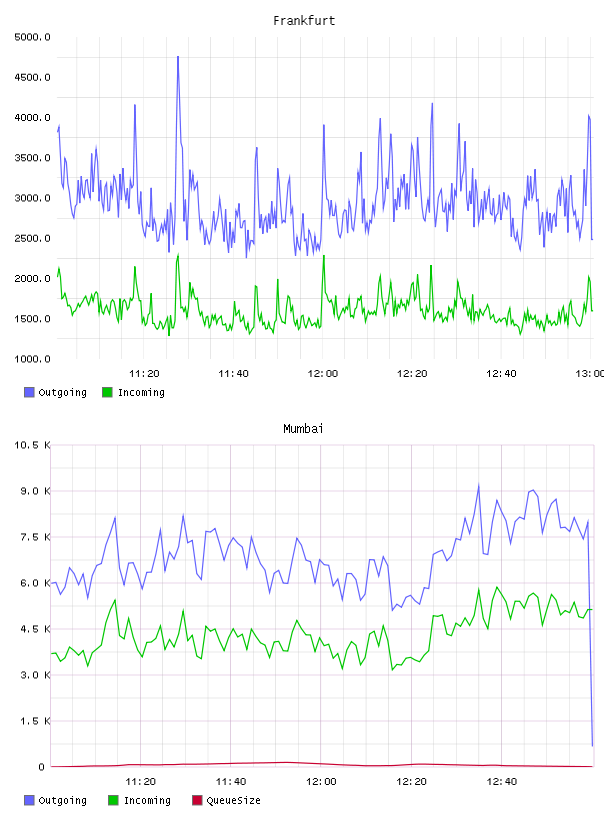The image size is (608, 816).
Task: Click the 2500.0 y-axis label on Frankfurt chart
Action: 32,238
